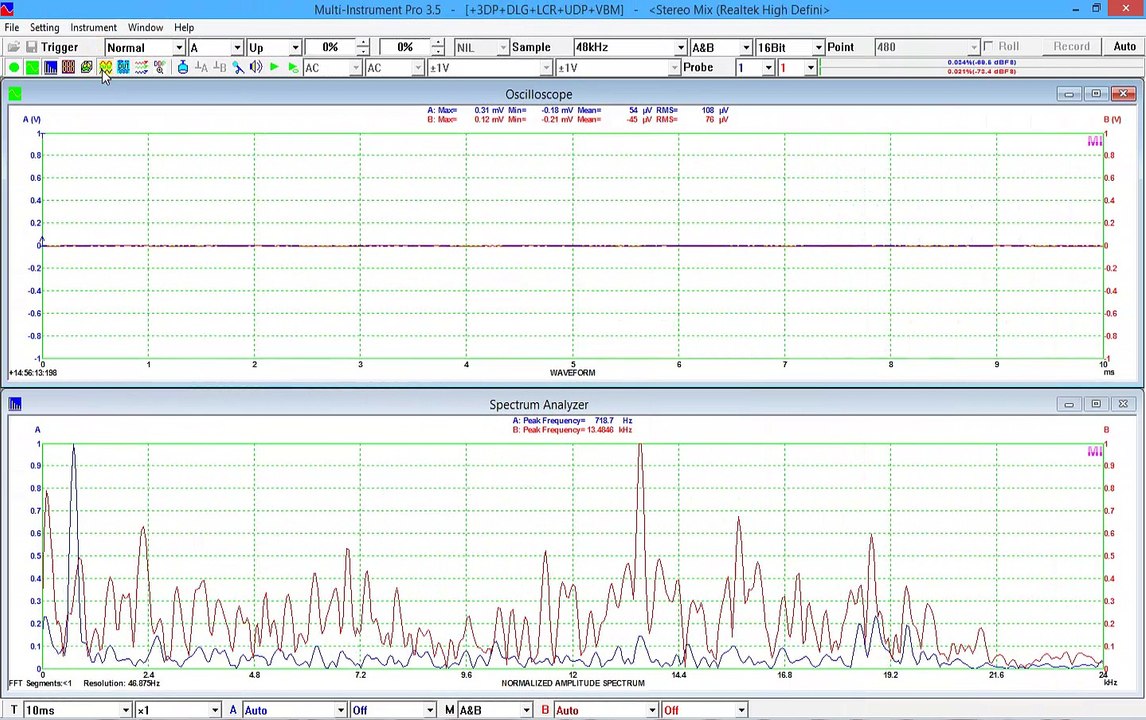Open the Oscilloscope view icon

[x=32, y=68]
